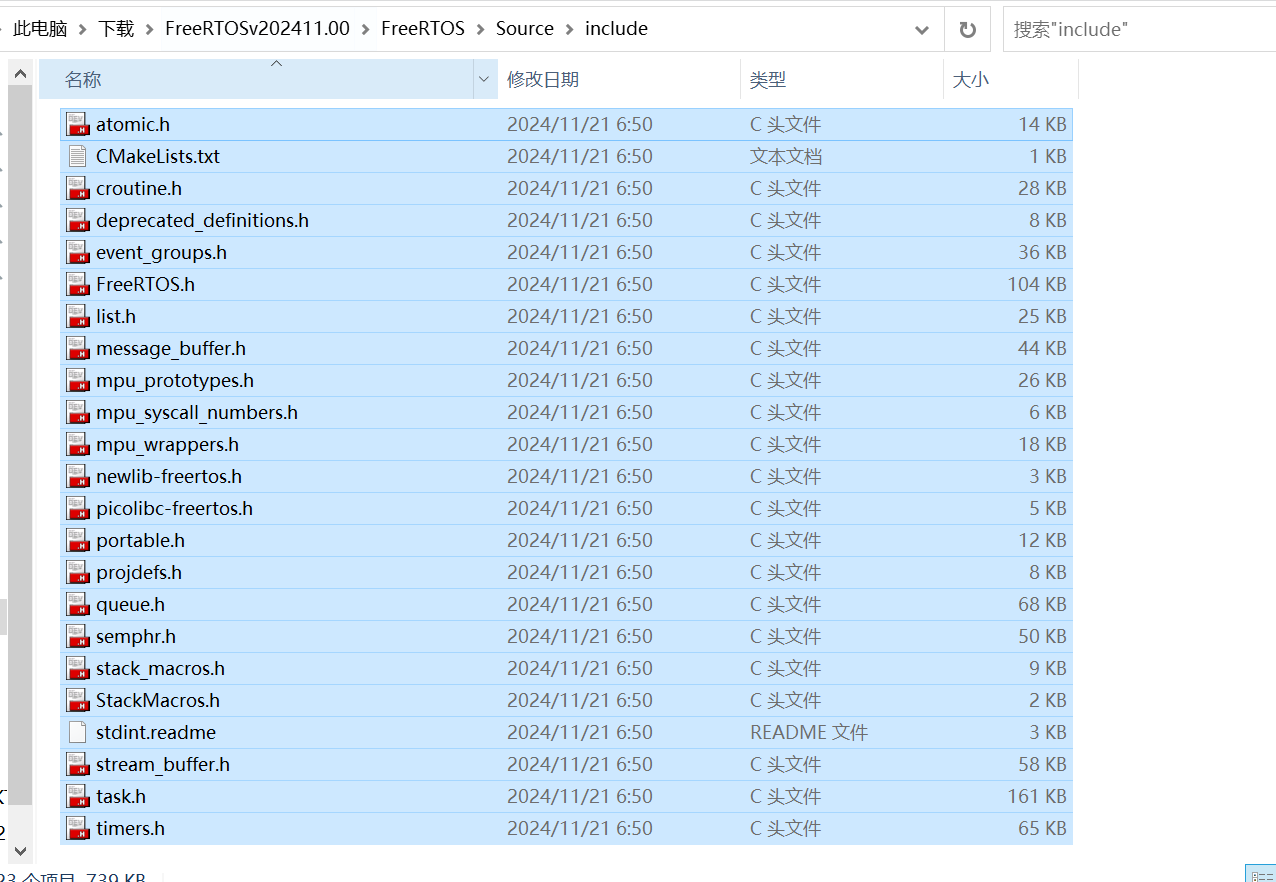Expand the chevron after FreeRTOS in breadcrumb
Image resolution: width=1276 pixels, height=882 pixels.
(x=481, y=29)
